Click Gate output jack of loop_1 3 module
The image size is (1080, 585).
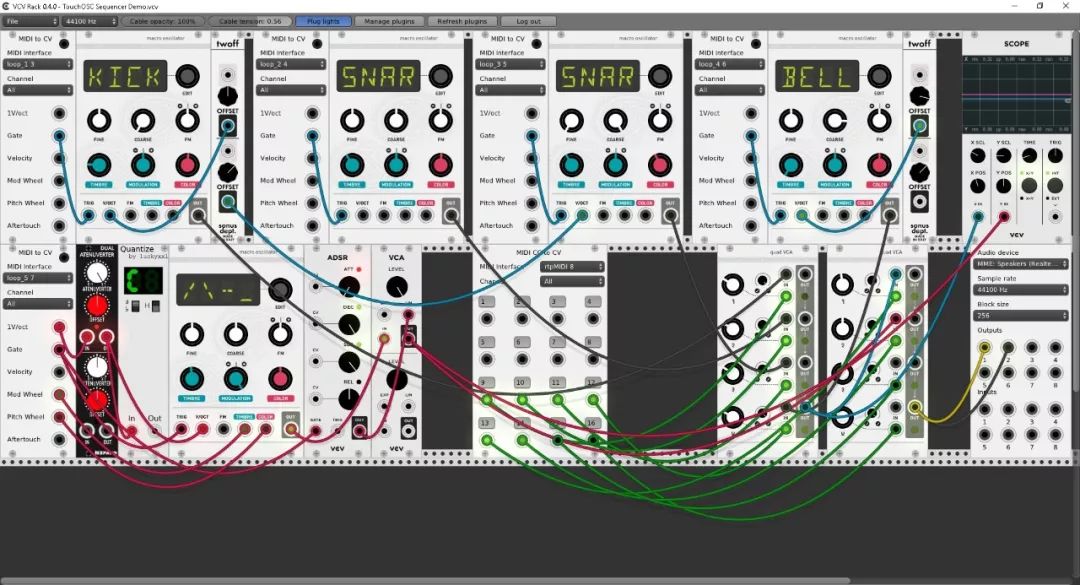[59, 136]
